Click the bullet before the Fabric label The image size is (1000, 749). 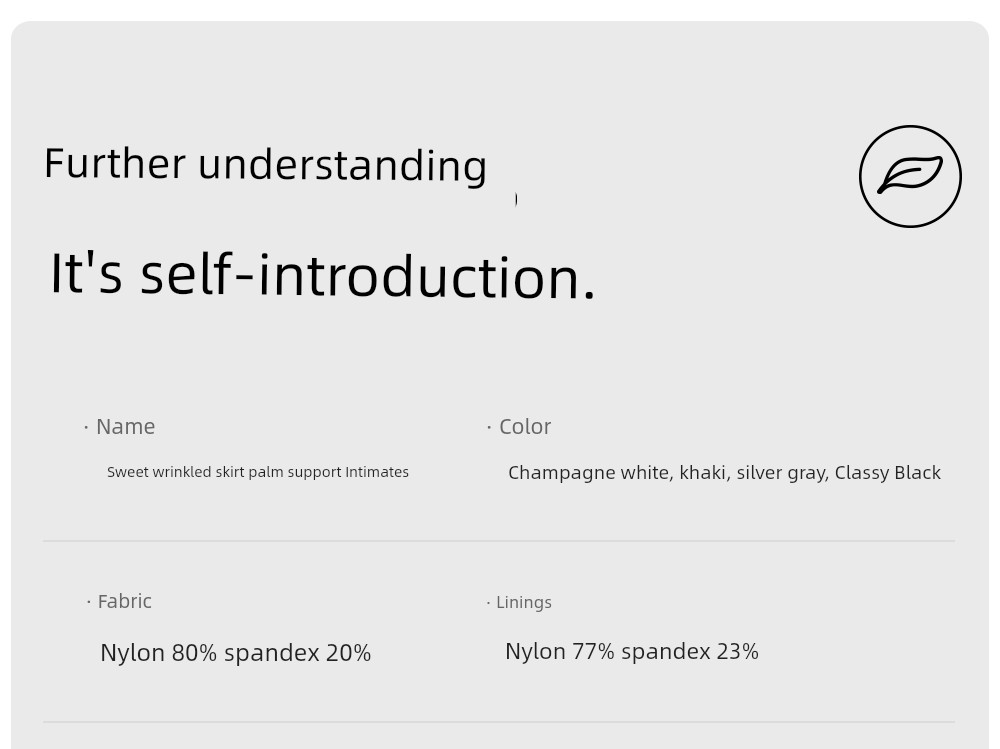pyautogui.click(x=89, y=602)
